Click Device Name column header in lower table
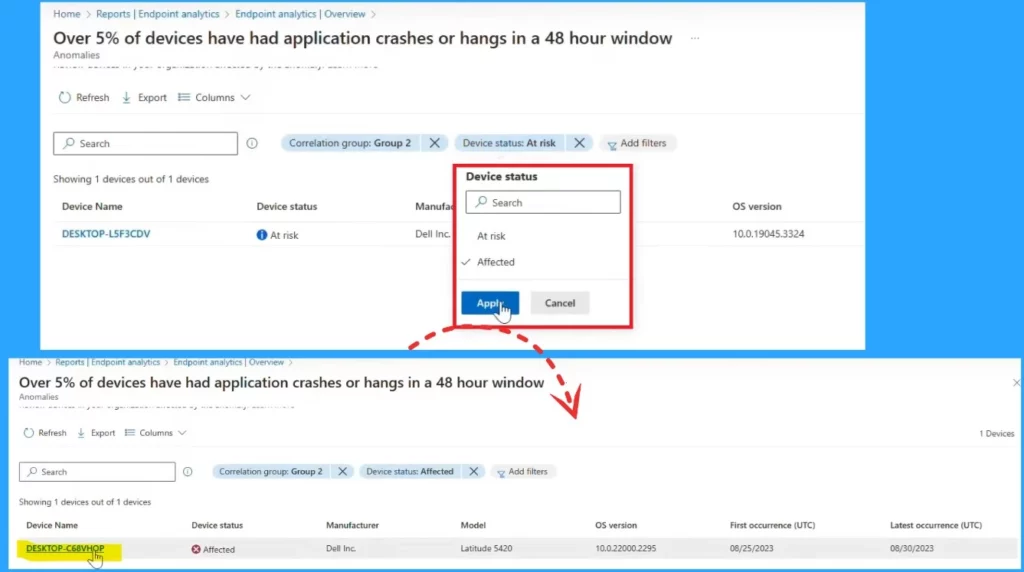This screenshot has height=572, width=1024. [52, 525]
